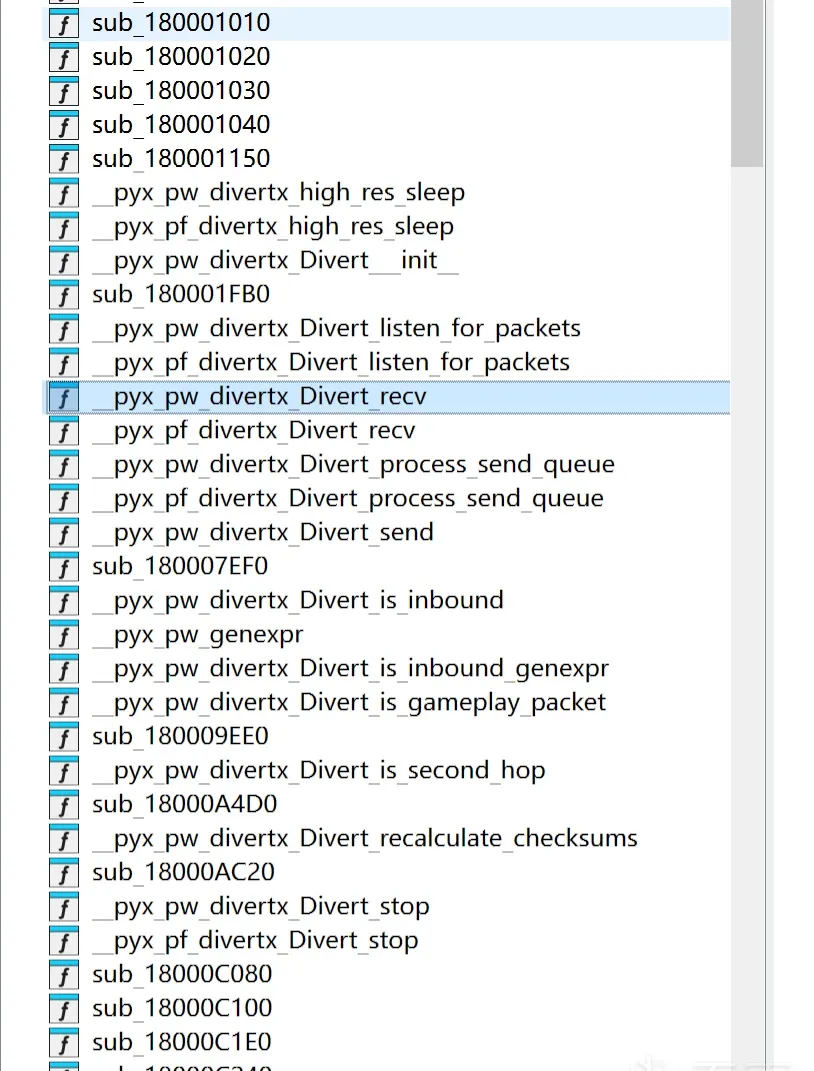Click function icon beside __pyx_pw_divertx_Divert_is_second_hop
The image size is (814, 1071).
click(64, 771)
